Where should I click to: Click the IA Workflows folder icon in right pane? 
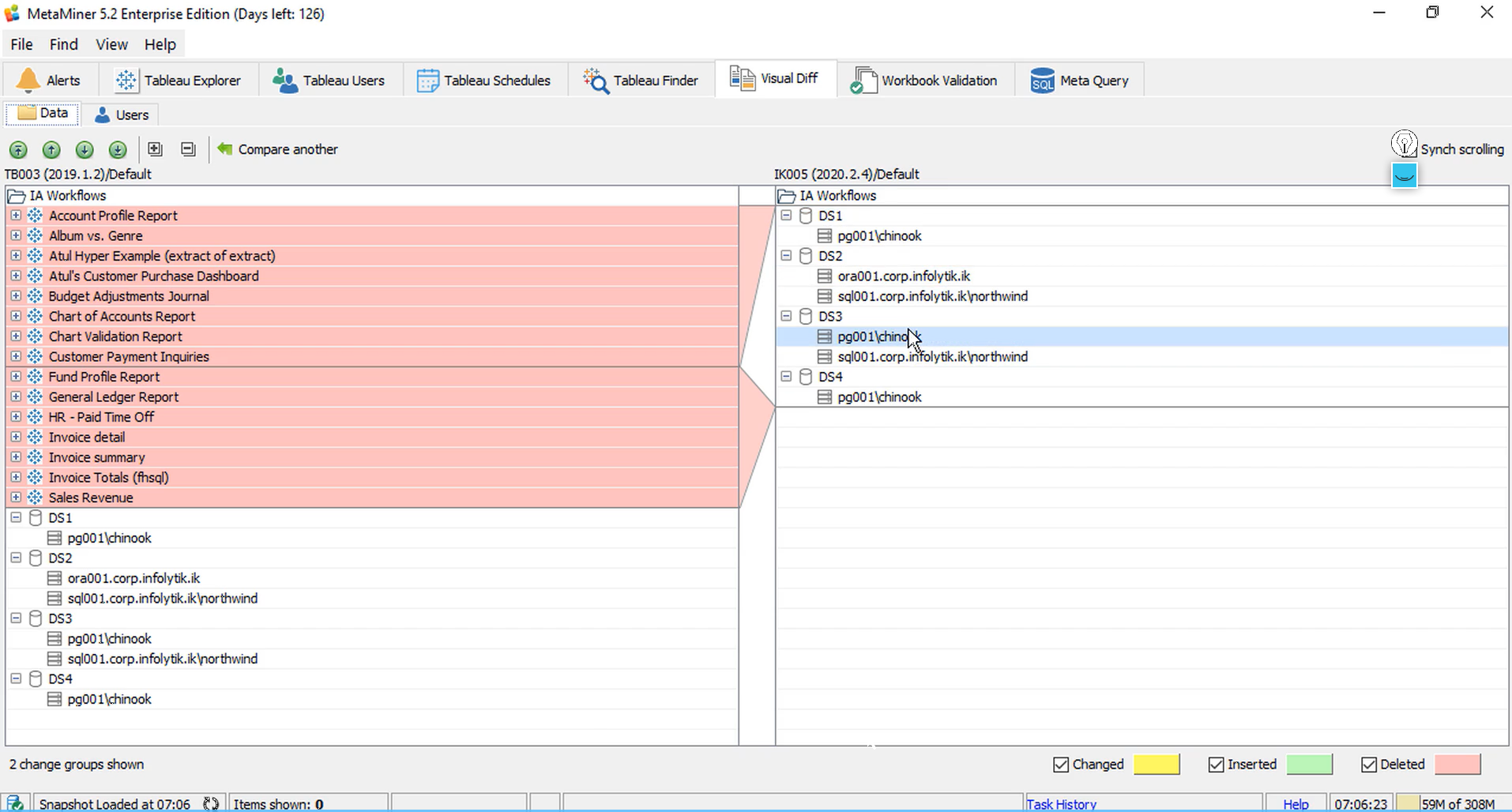(786, 196)
